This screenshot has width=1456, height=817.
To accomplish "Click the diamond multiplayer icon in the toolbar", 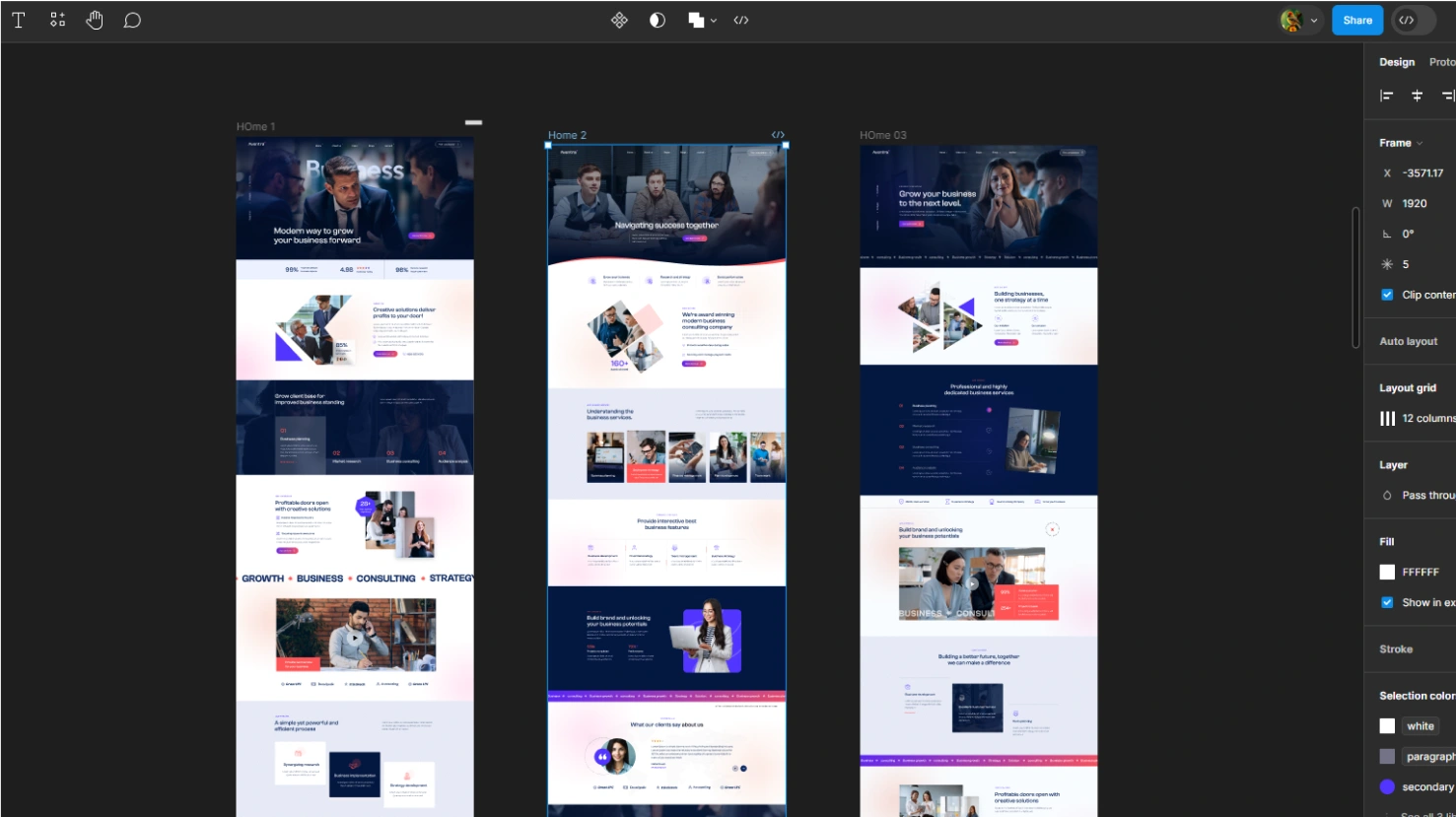I will [x=619, y=20].
